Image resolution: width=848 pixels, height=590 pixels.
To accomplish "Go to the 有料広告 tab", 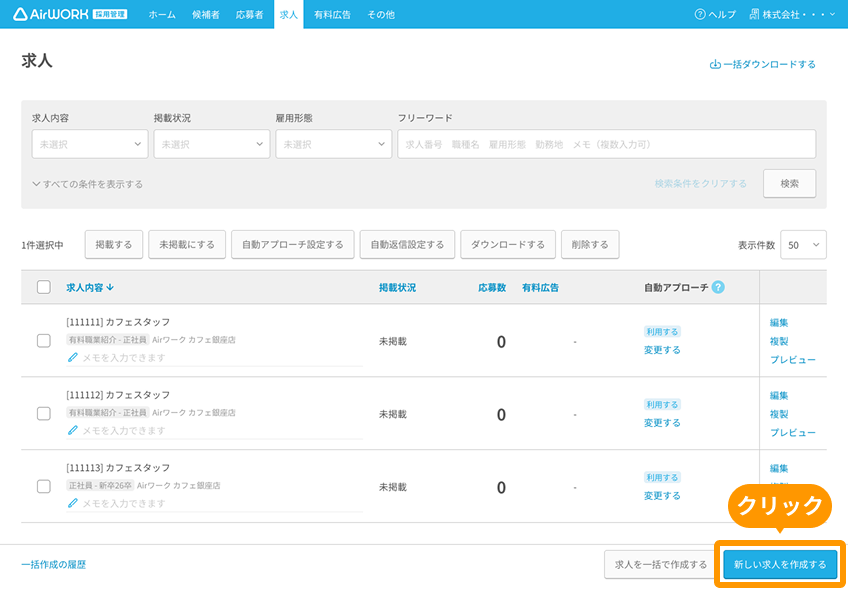I will point(333,15).
